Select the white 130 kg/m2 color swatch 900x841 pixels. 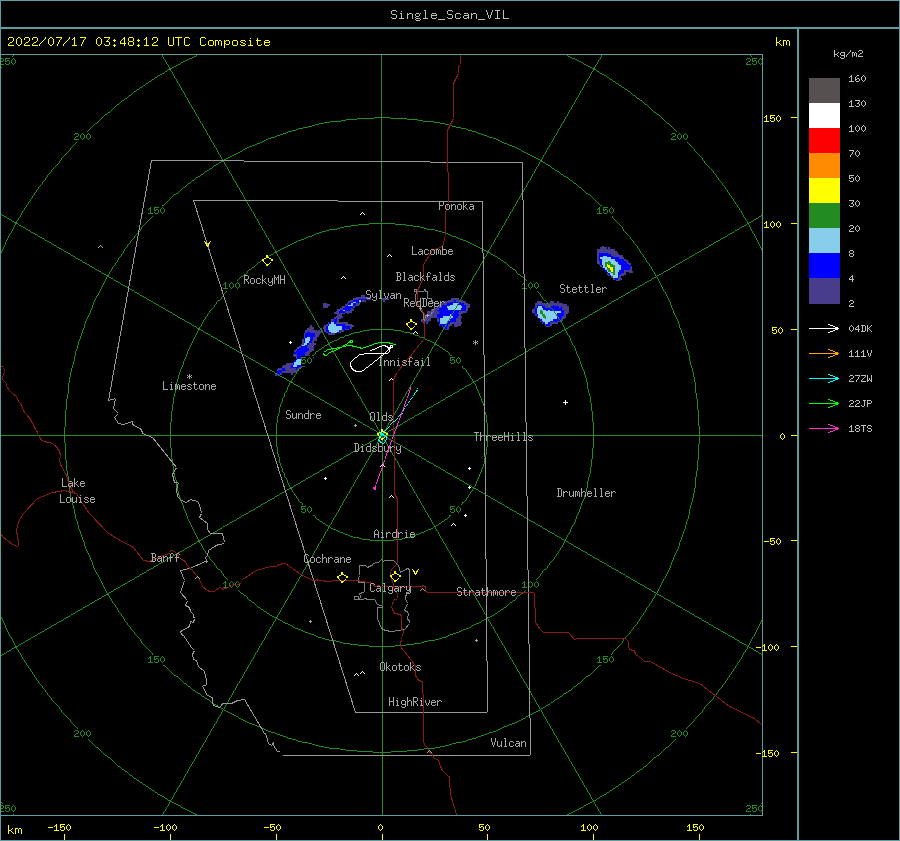click(824, 115)
